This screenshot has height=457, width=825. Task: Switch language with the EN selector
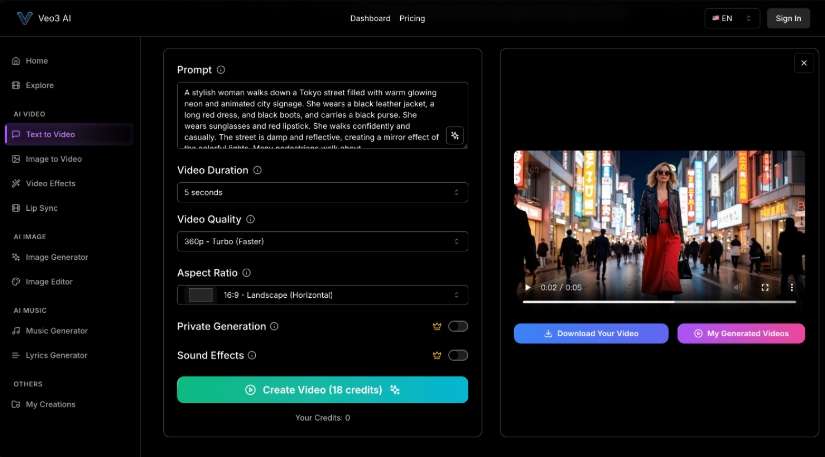coord(731,18)
